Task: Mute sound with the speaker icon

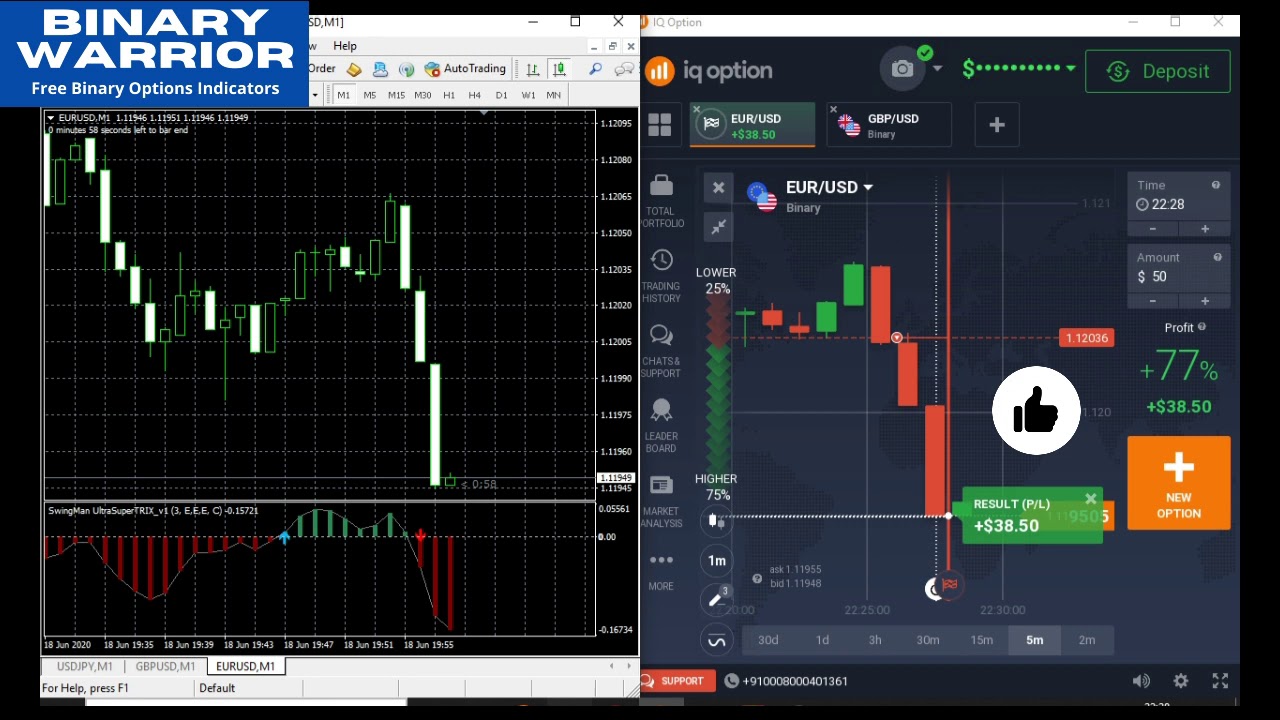Action: tap(1141, 681)
